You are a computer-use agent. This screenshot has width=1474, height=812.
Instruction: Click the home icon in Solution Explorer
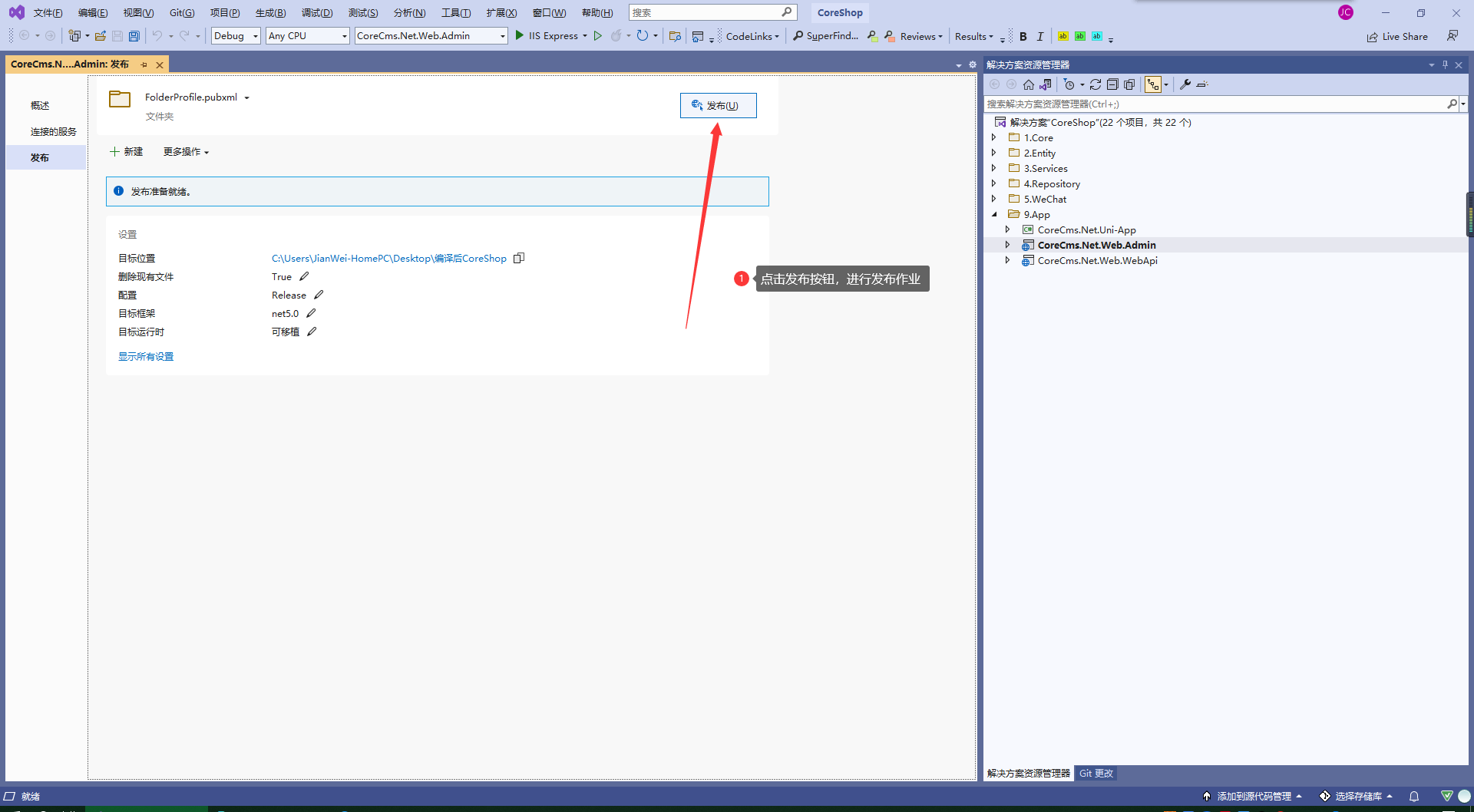coord(1029,84)
